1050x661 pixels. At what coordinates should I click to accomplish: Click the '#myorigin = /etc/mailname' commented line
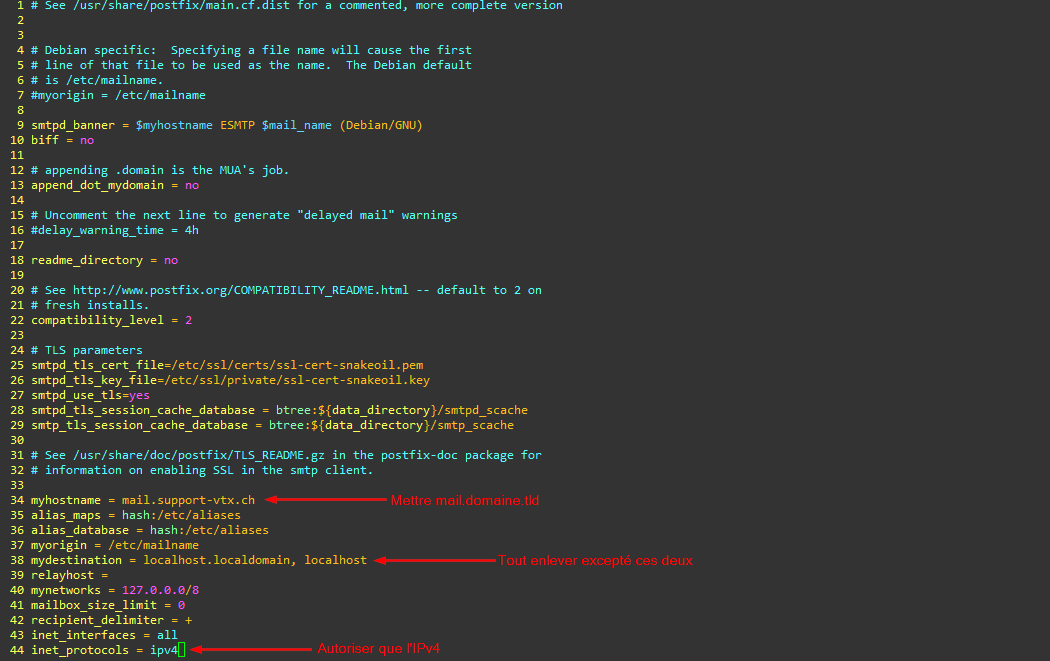118,95
